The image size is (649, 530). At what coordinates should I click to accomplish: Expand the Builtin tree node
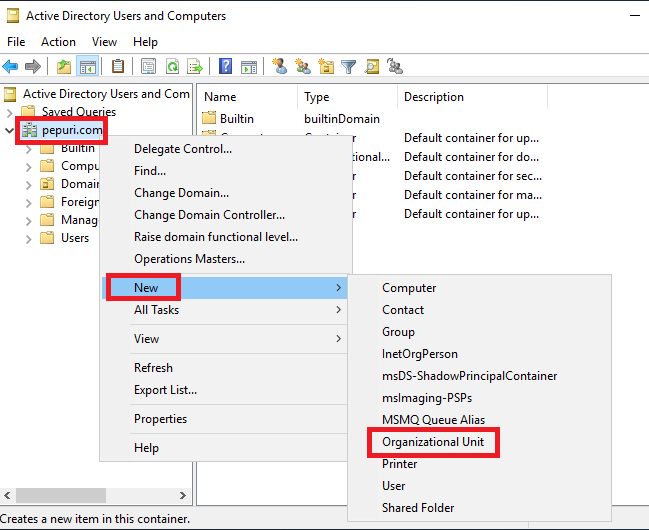click(x=29, y=149)
